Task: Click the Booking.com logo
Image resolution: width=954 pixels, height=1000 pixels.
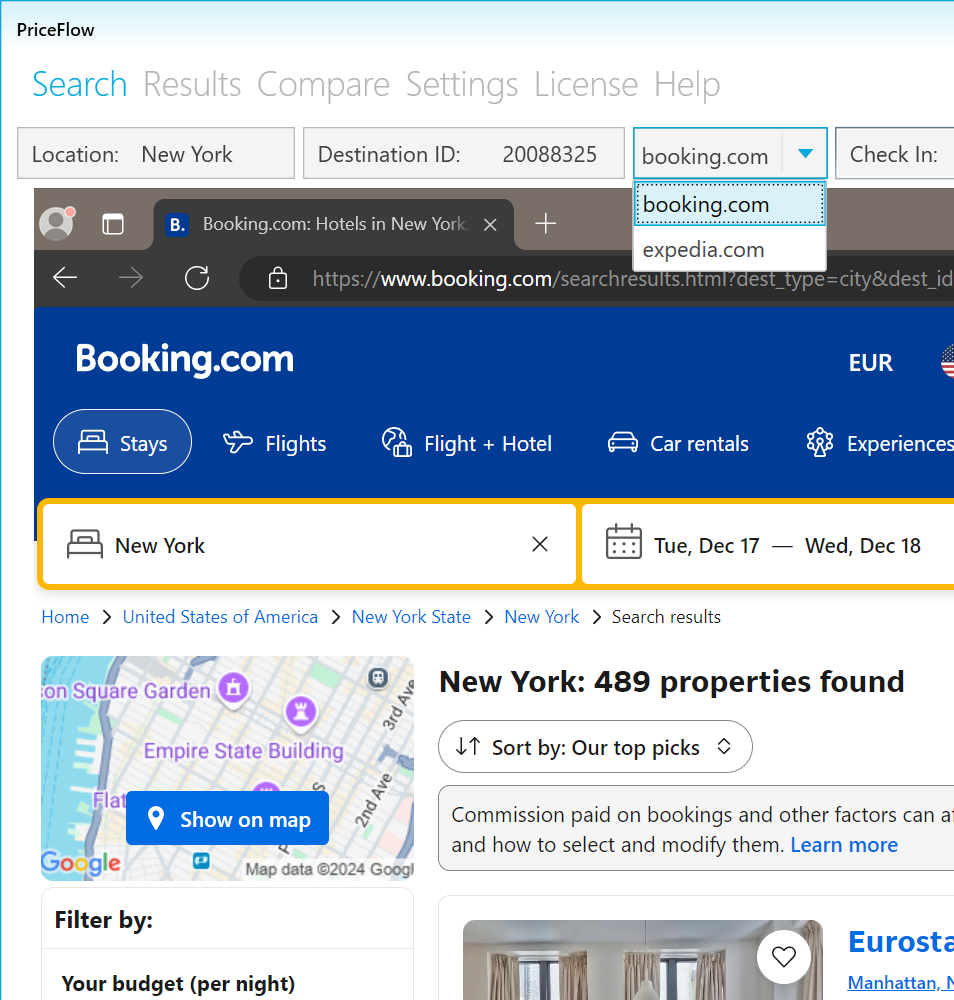Action: (x=185, y=359)
